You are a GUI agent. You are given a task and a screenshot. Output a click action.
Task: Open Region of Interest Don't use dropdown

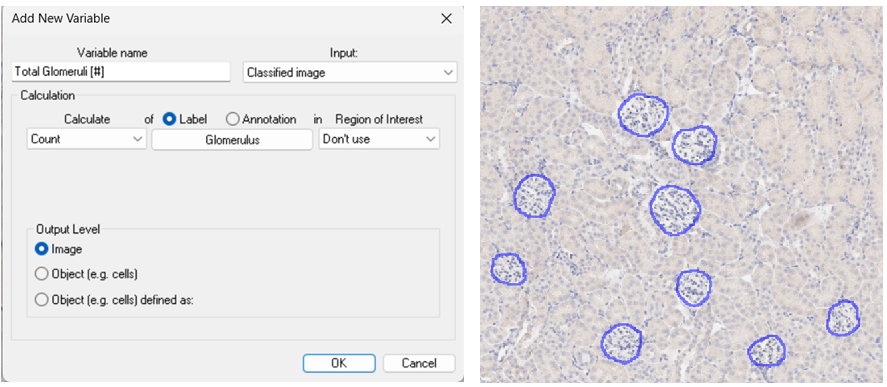point(379,139)
